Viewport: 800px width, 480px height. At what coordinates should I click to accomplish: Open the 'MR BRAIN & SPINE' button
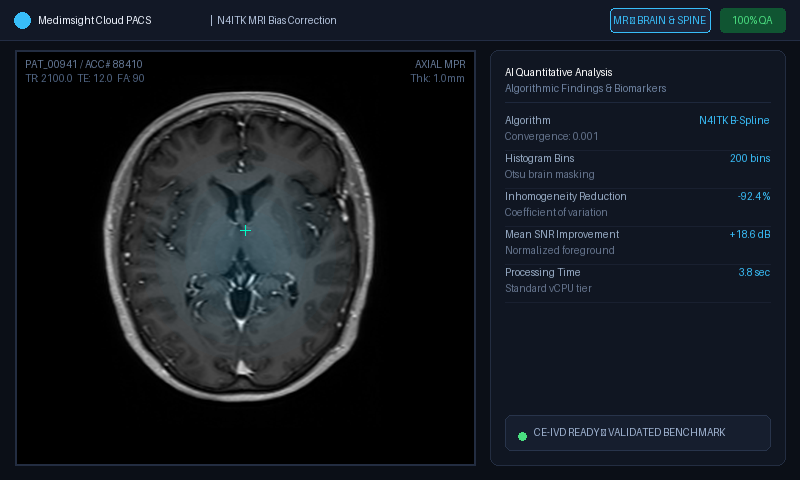(660, 20)
